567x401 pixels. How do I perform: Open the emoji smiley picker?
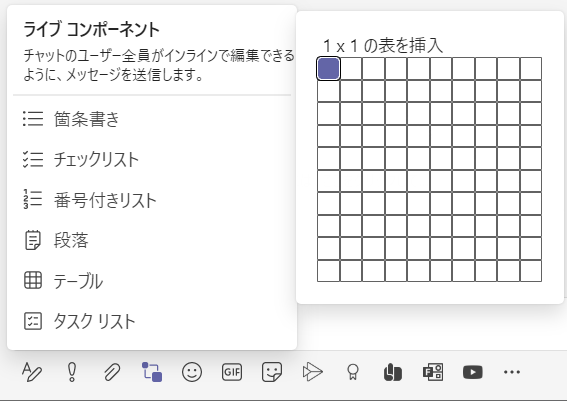tap(192, 372)
